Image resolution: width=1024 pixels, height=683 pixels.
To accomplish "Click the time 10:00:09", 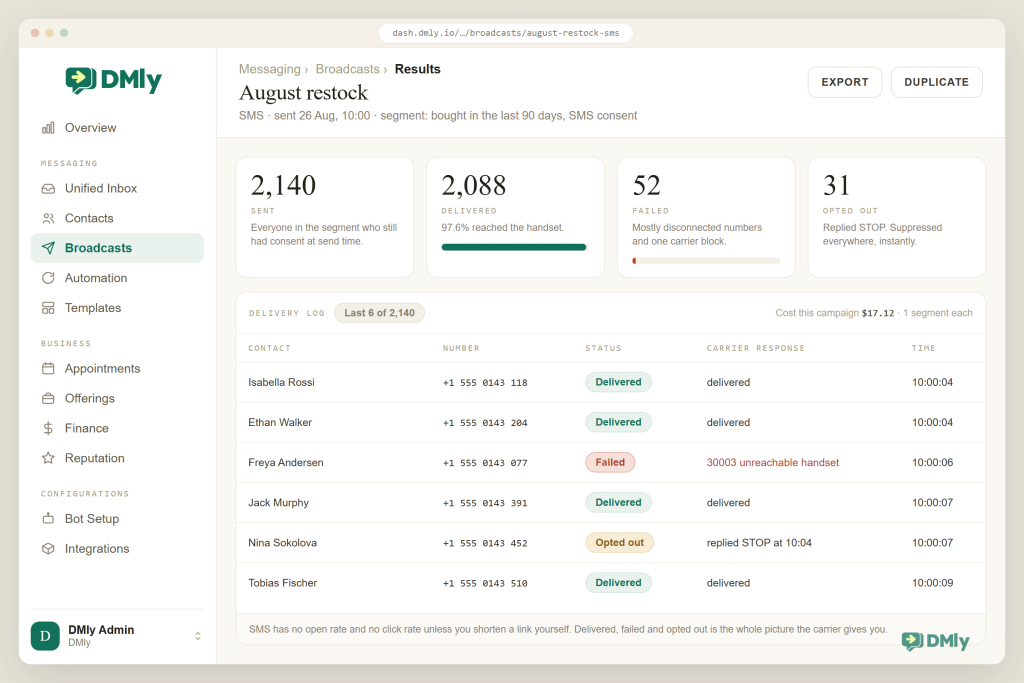I will (933, 583).
